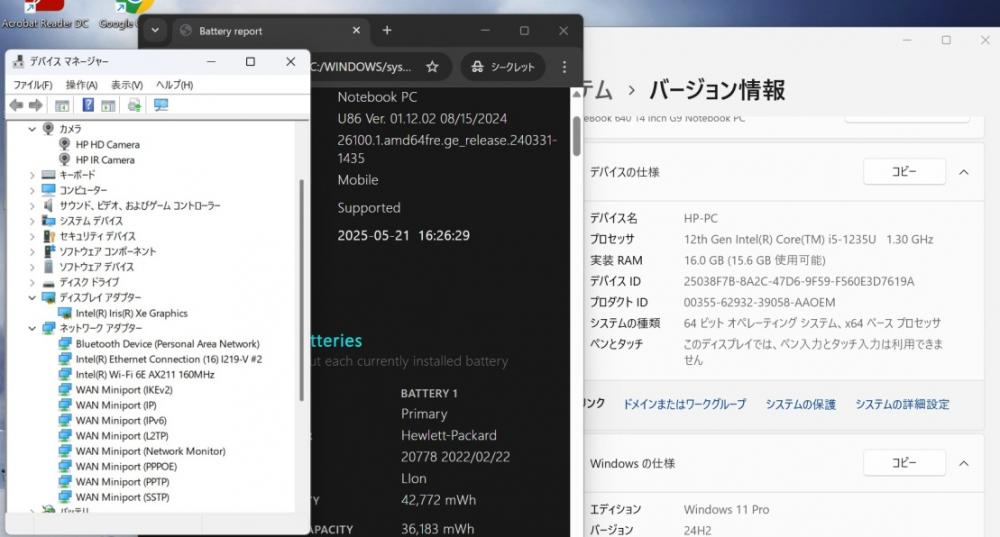Open a new browser tab
Viewport: 1000px width, 537px height.
coord(387,30)
